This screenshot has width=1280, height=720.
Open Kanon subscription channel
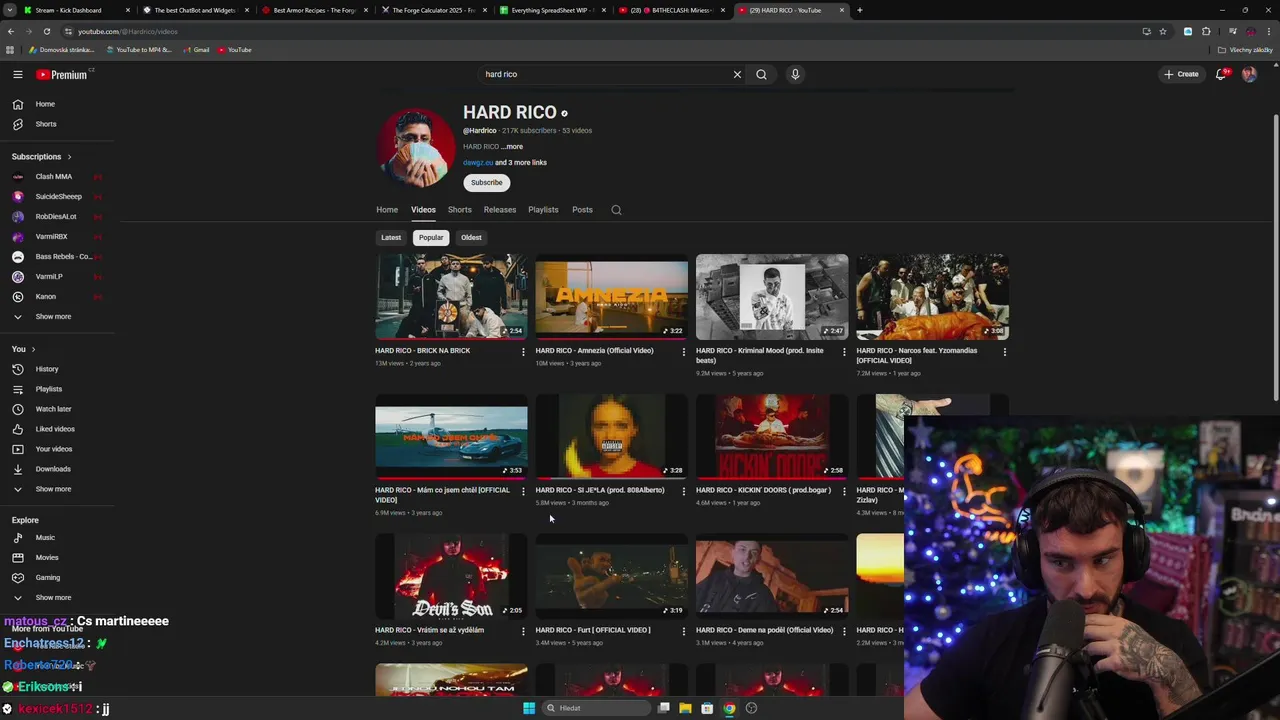tap(45, 297)
